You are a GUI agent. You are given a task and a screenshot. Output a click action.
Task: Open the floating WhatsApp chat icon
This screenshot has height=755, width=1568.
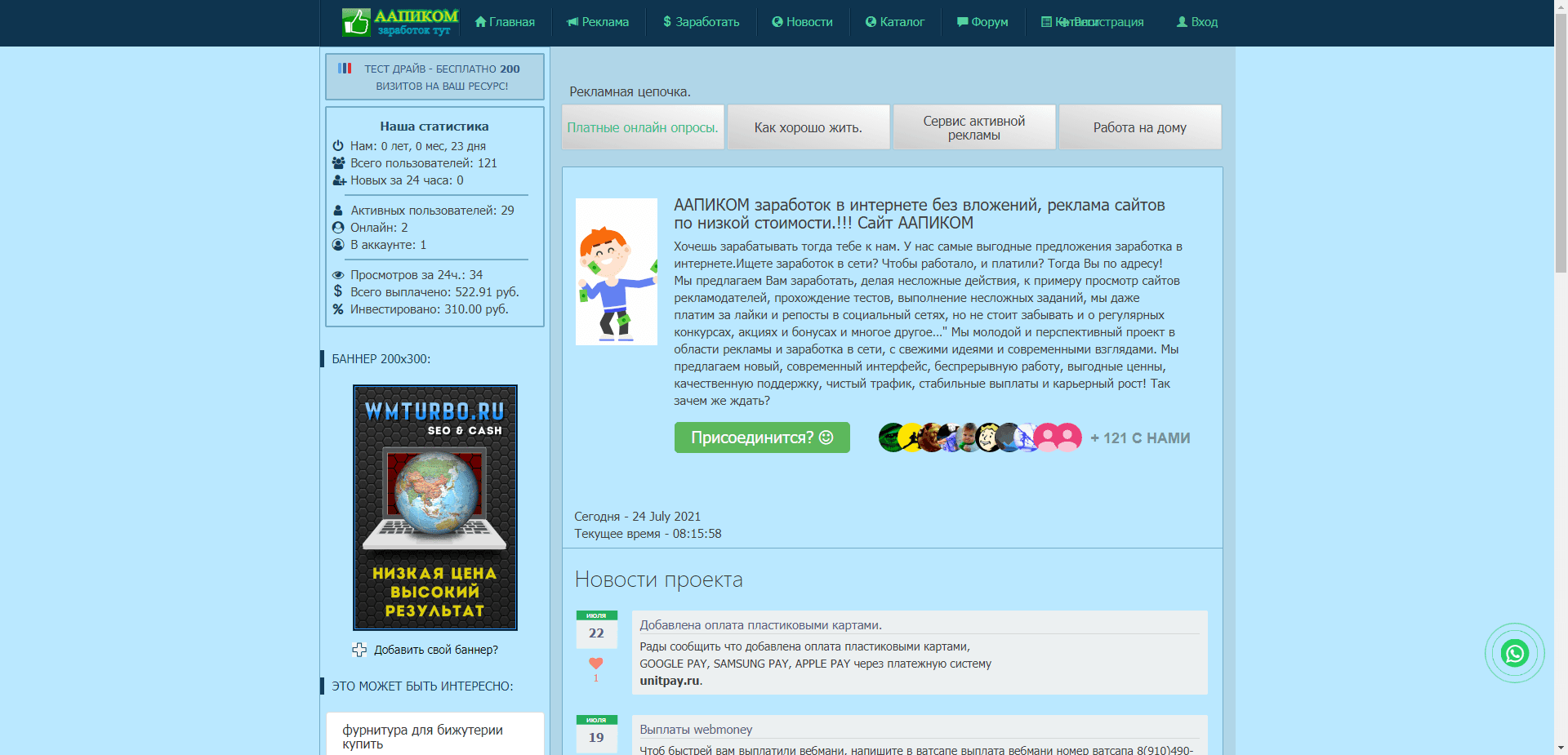pyautogui.click(x=1514, y=653)
